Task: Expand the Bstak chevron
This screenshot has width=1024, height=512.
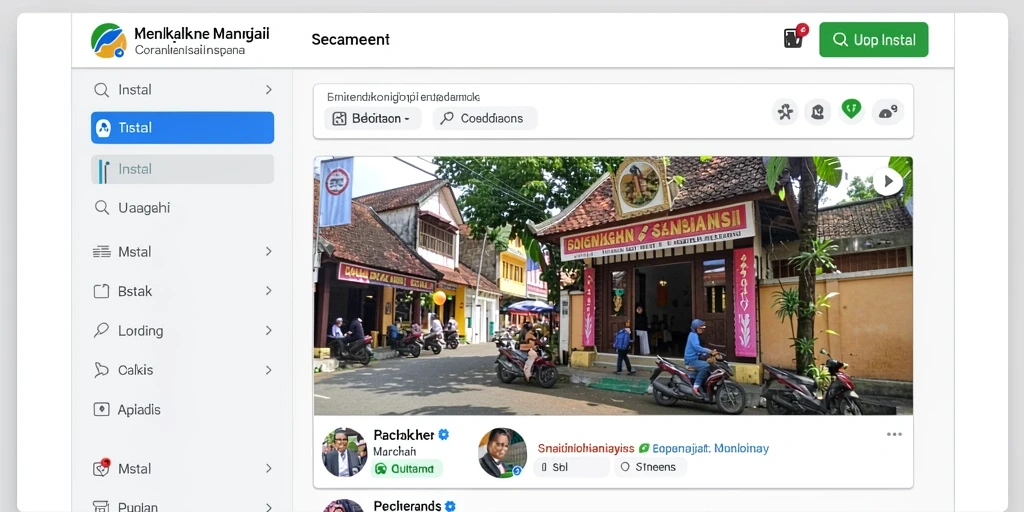Action: (x=268, y=291)
